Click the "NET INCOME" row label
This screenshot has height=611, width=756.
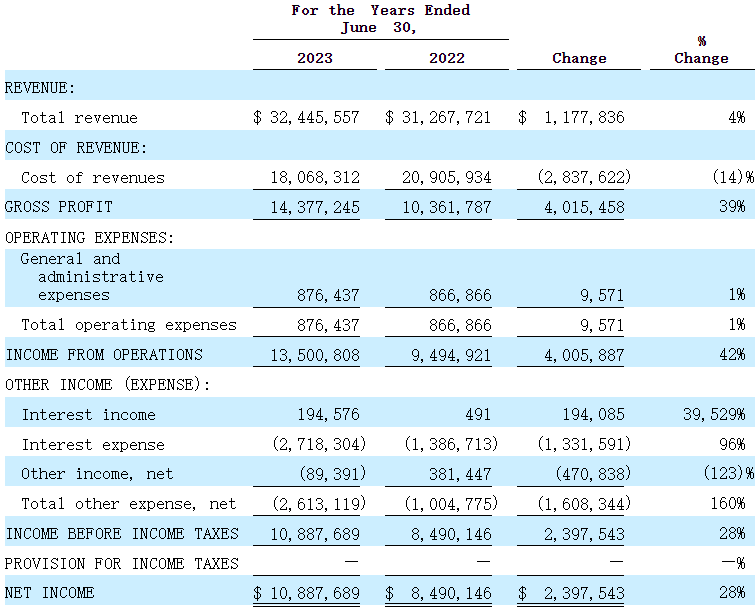click(50, 593)
